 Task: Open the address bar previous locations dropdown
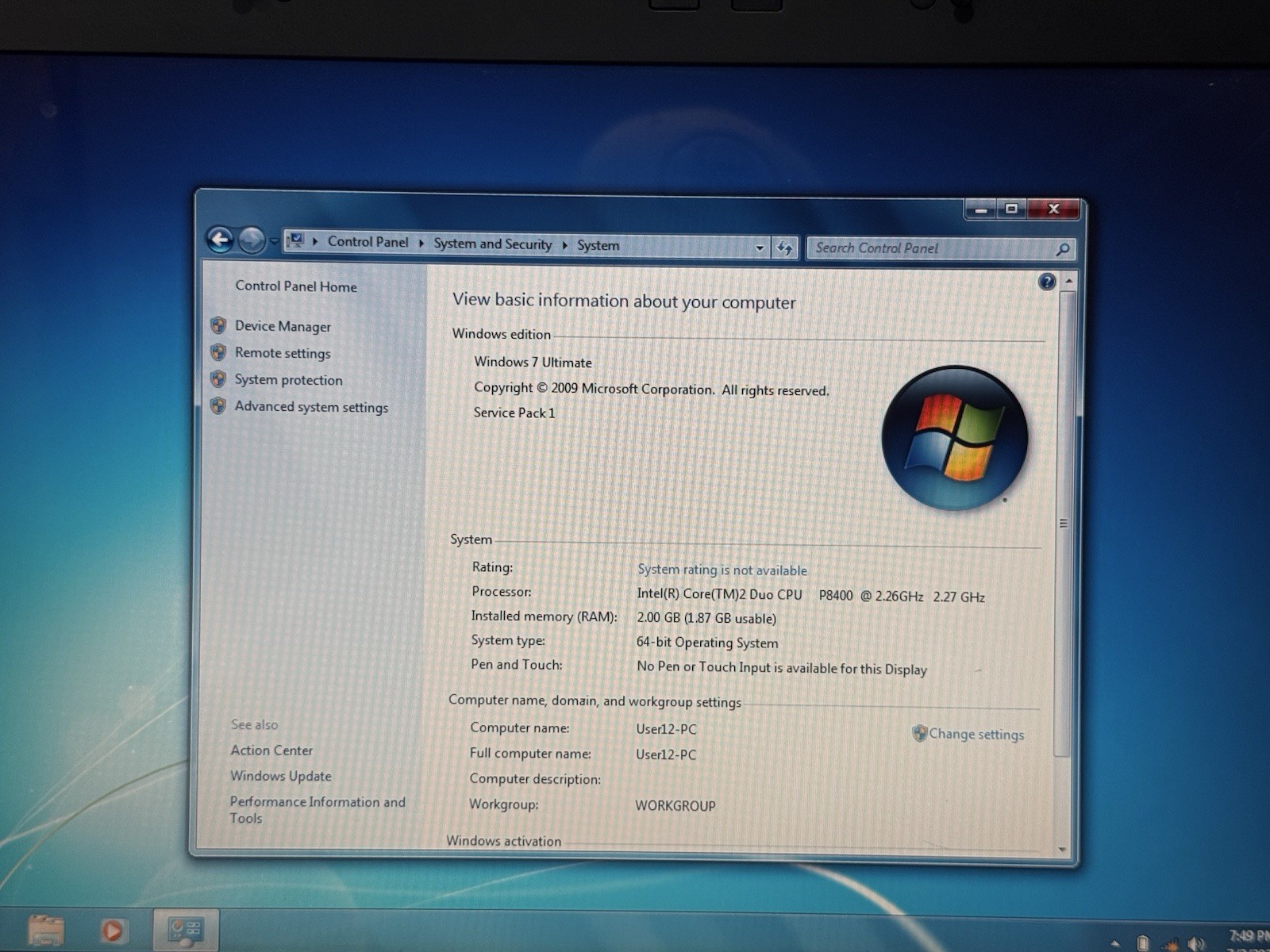(760, 248)
